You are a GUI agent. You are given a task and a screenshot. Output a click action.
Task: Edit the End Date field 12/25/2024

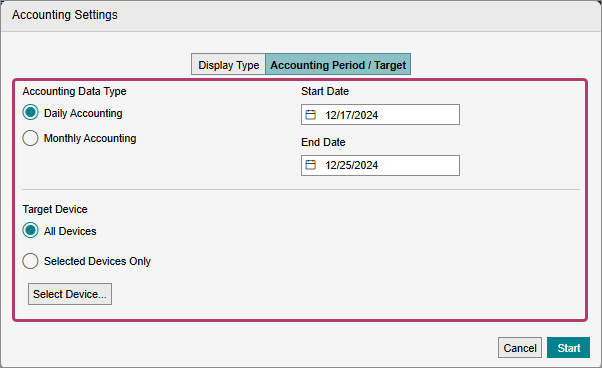point(380,165)
